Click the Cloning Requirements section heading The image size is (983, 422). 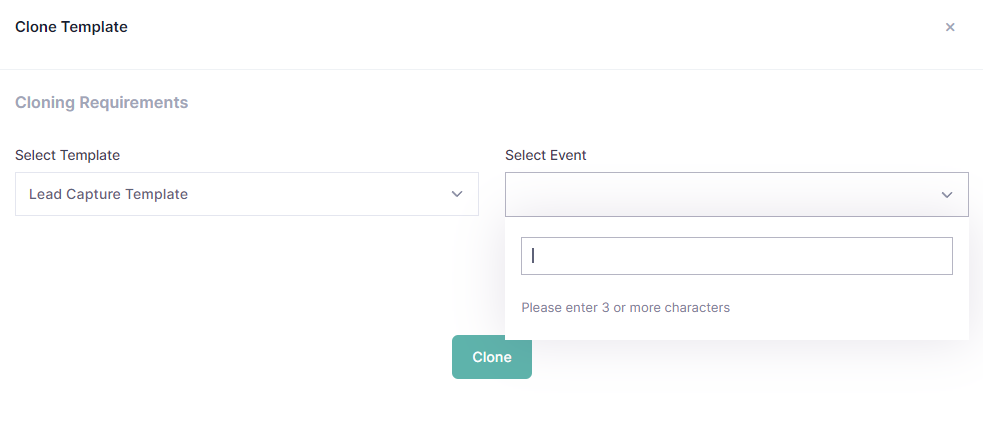pos(101,102)
